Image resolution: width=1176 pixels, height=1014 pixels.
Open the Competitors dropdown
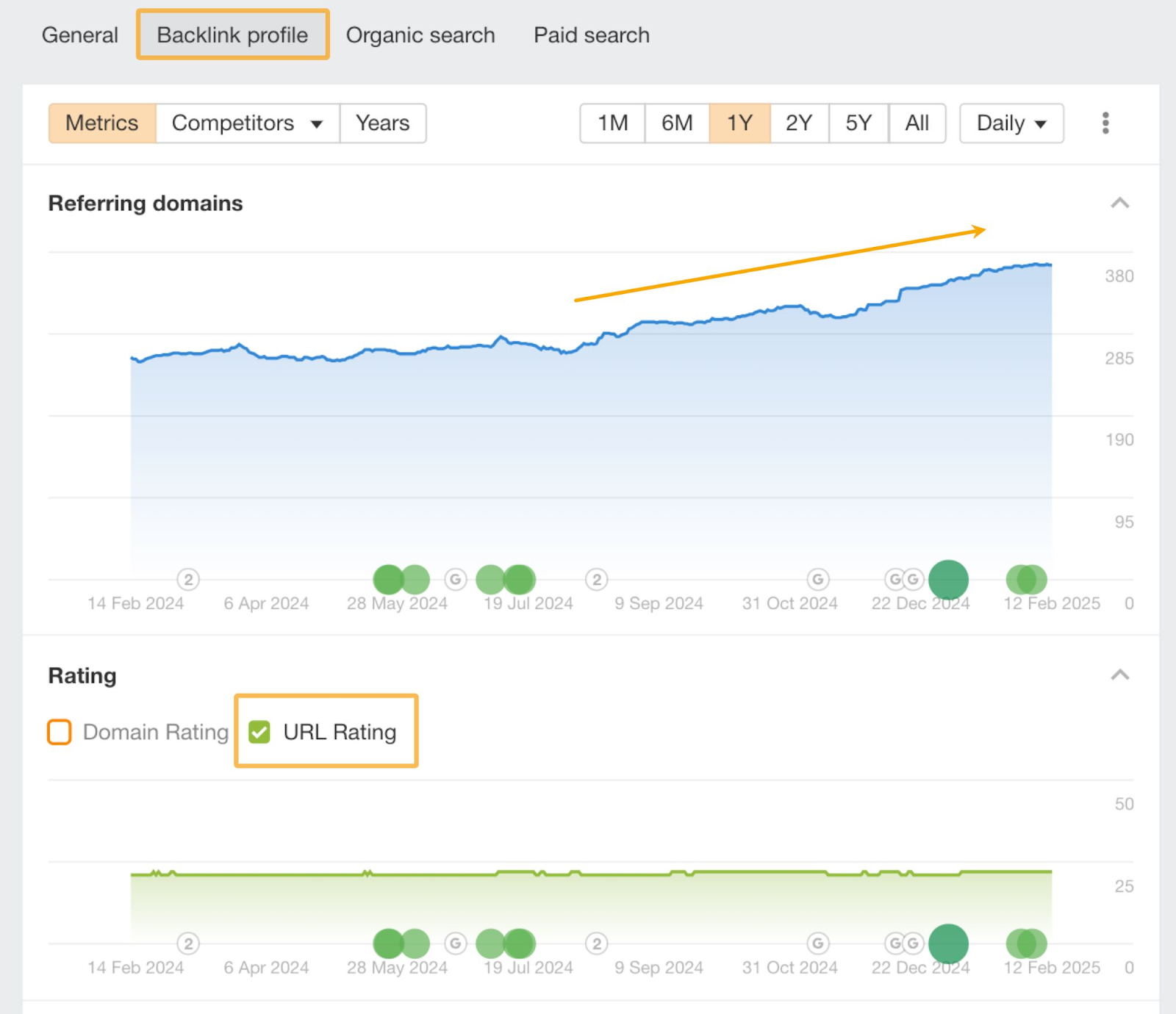tap(247, 123)
